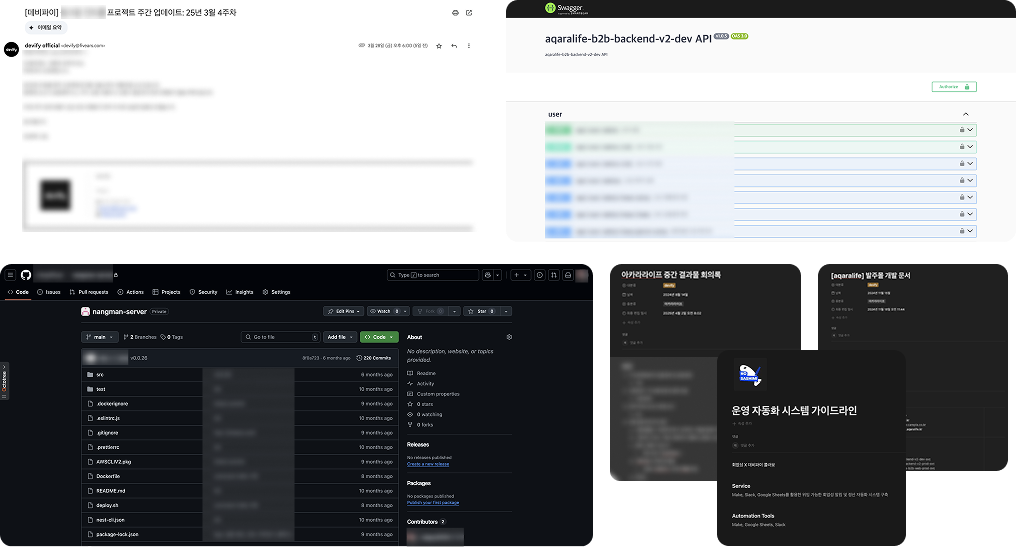Click the nangman-server repository name

pyautogui.click(x=119, y=312)
